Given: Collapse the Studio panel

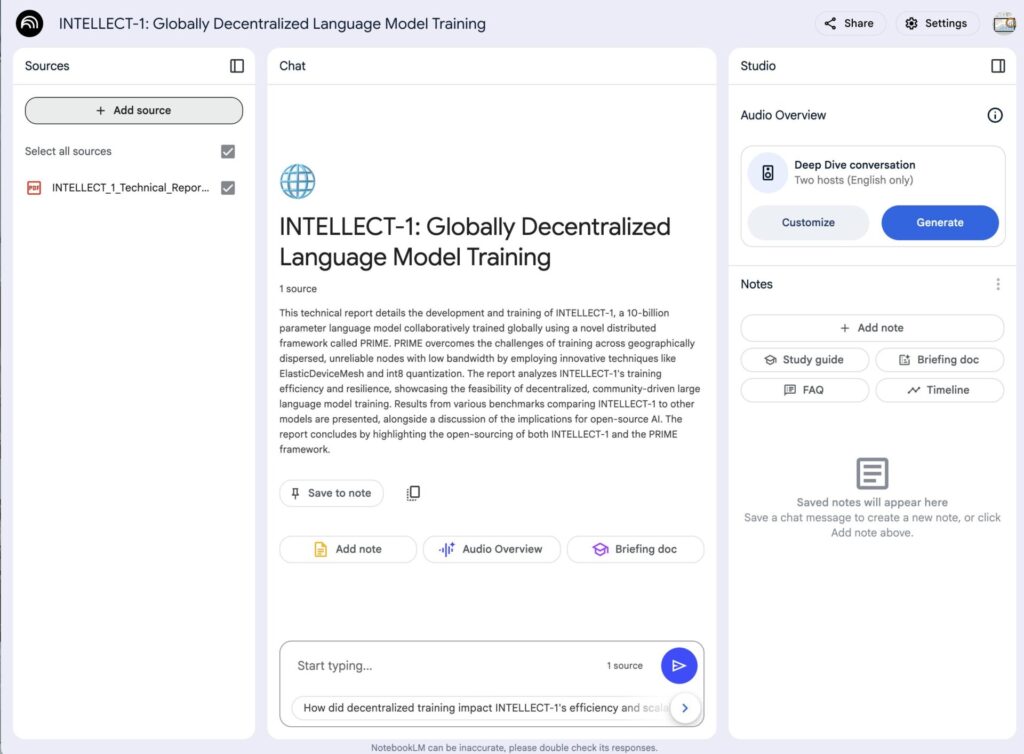Looking at the screenshot, I should pyautogui.click(x=997, y=66).
